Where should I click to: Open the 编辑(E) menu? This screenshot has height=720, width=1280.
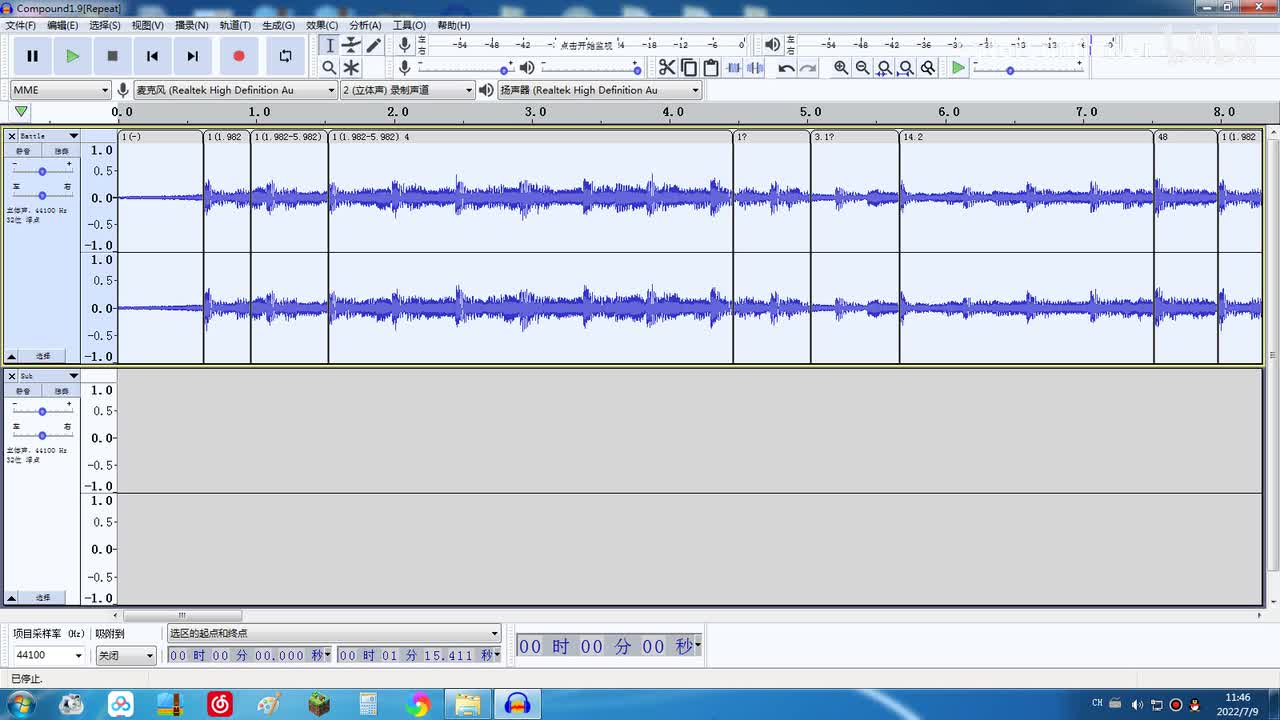pyautogui.click(x=63, y=25)
